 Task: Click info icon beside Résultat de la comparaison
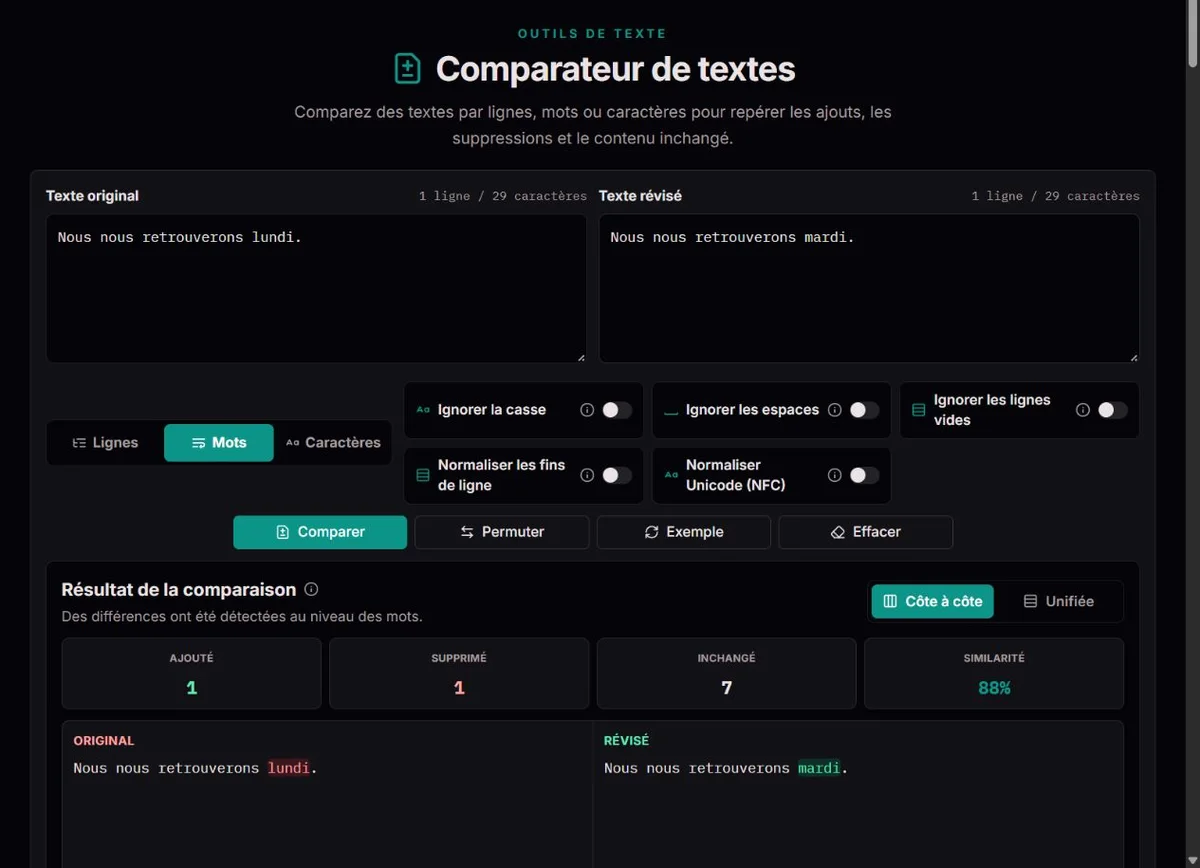[311, 589]
